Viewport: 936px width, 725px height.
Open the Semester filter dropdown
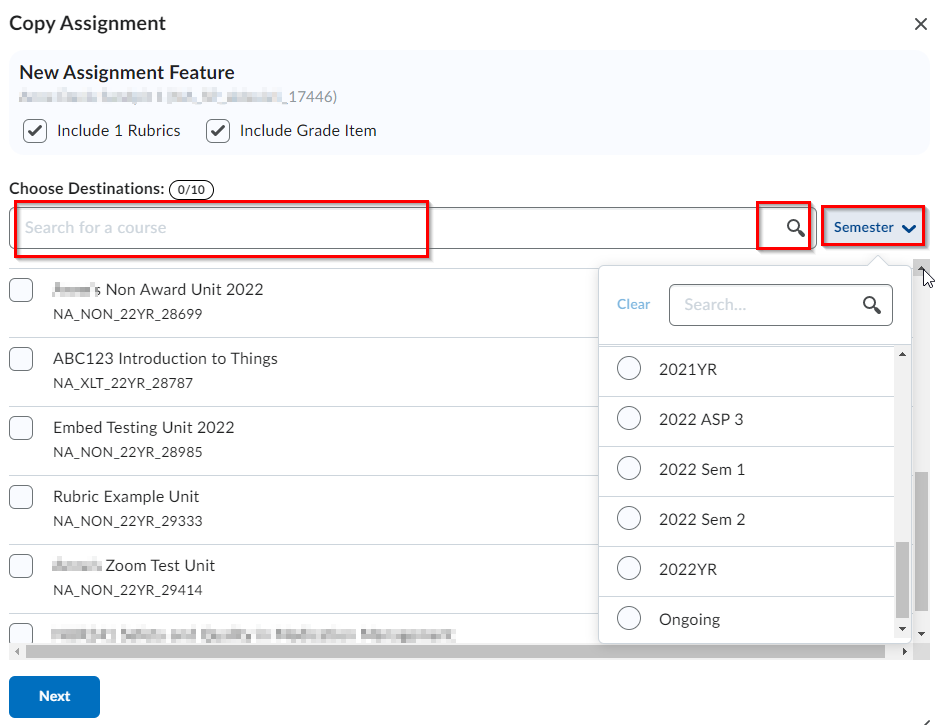pos(873,227)
